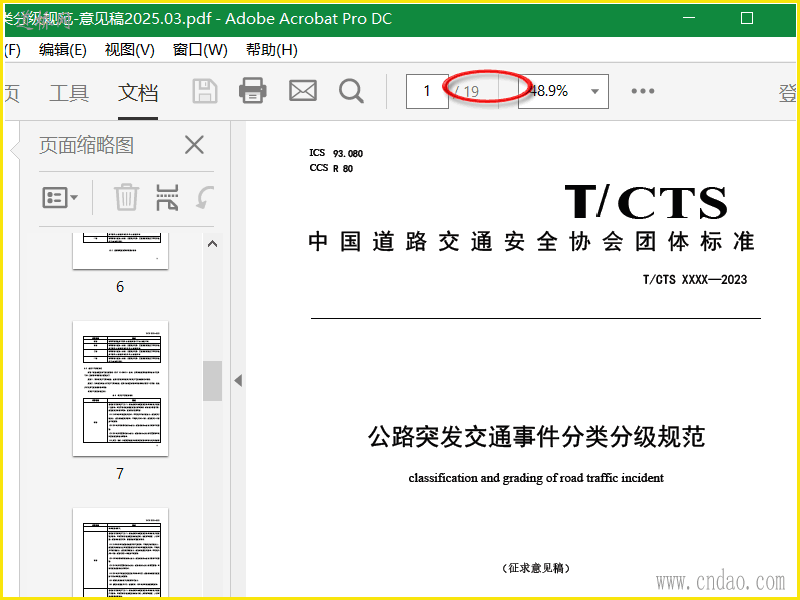Switch to the 工具 tab
The height and width of the screenshot is (600, 800).
tap(69, 93)
